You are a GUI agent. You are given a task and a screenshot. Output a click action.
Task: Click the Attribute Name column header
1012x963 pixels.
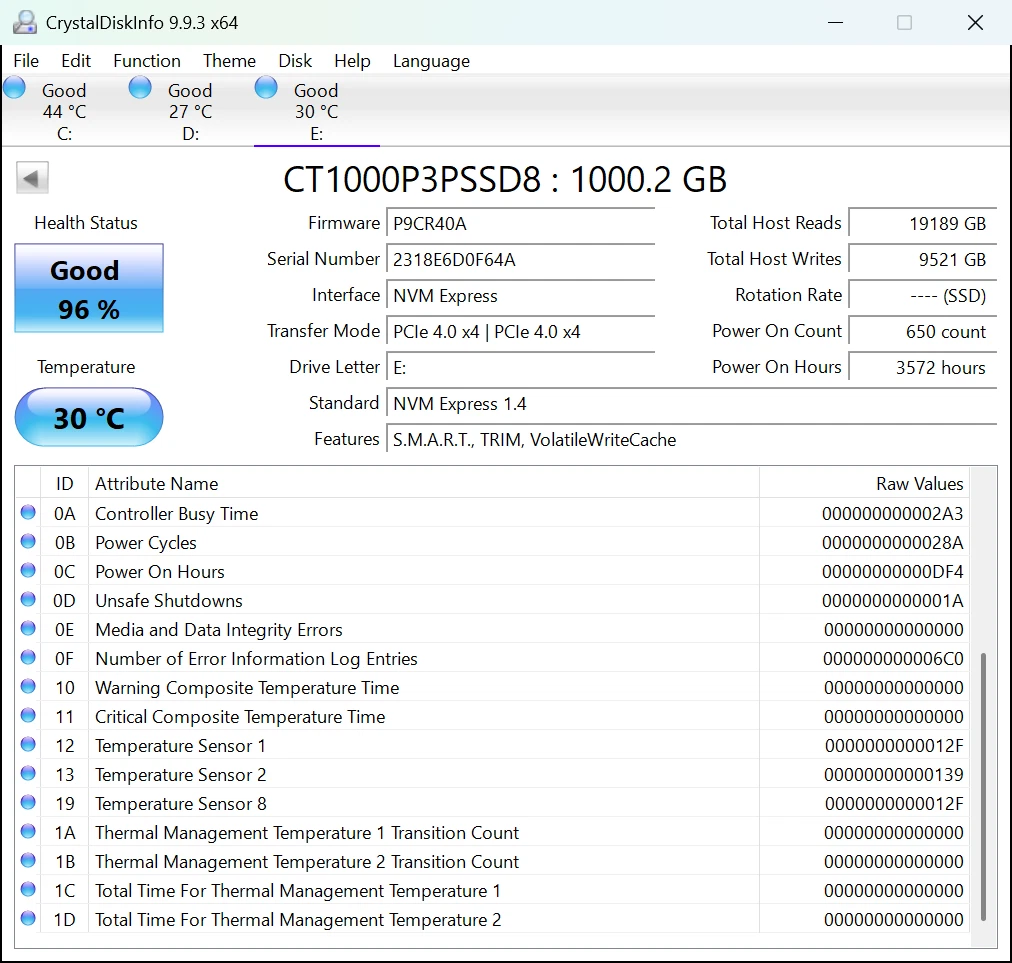(423, 483)
